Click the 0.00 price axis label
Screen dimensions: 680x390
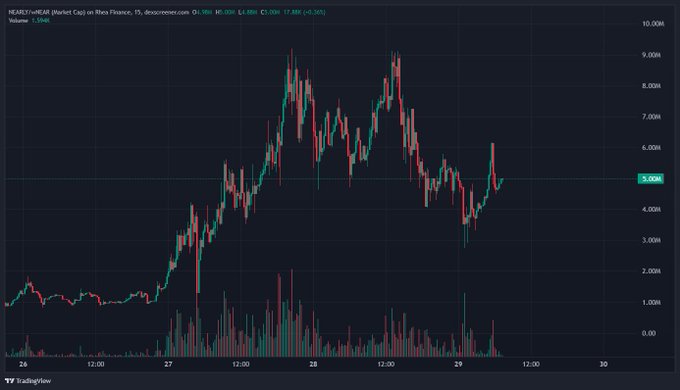pos(648,333)
